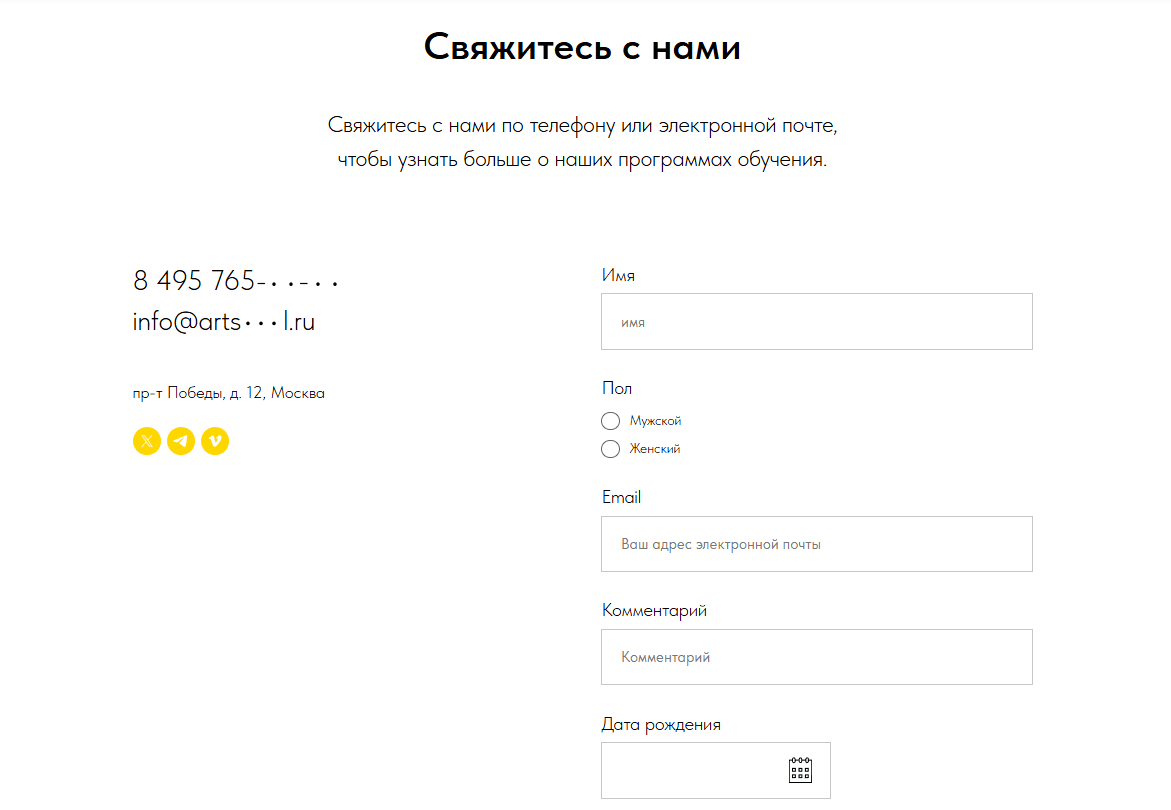Viewport: 1171px width, 810px height.
Task: Select the Женский radio button
Action: pyautogui.click(x=611, y=449)
